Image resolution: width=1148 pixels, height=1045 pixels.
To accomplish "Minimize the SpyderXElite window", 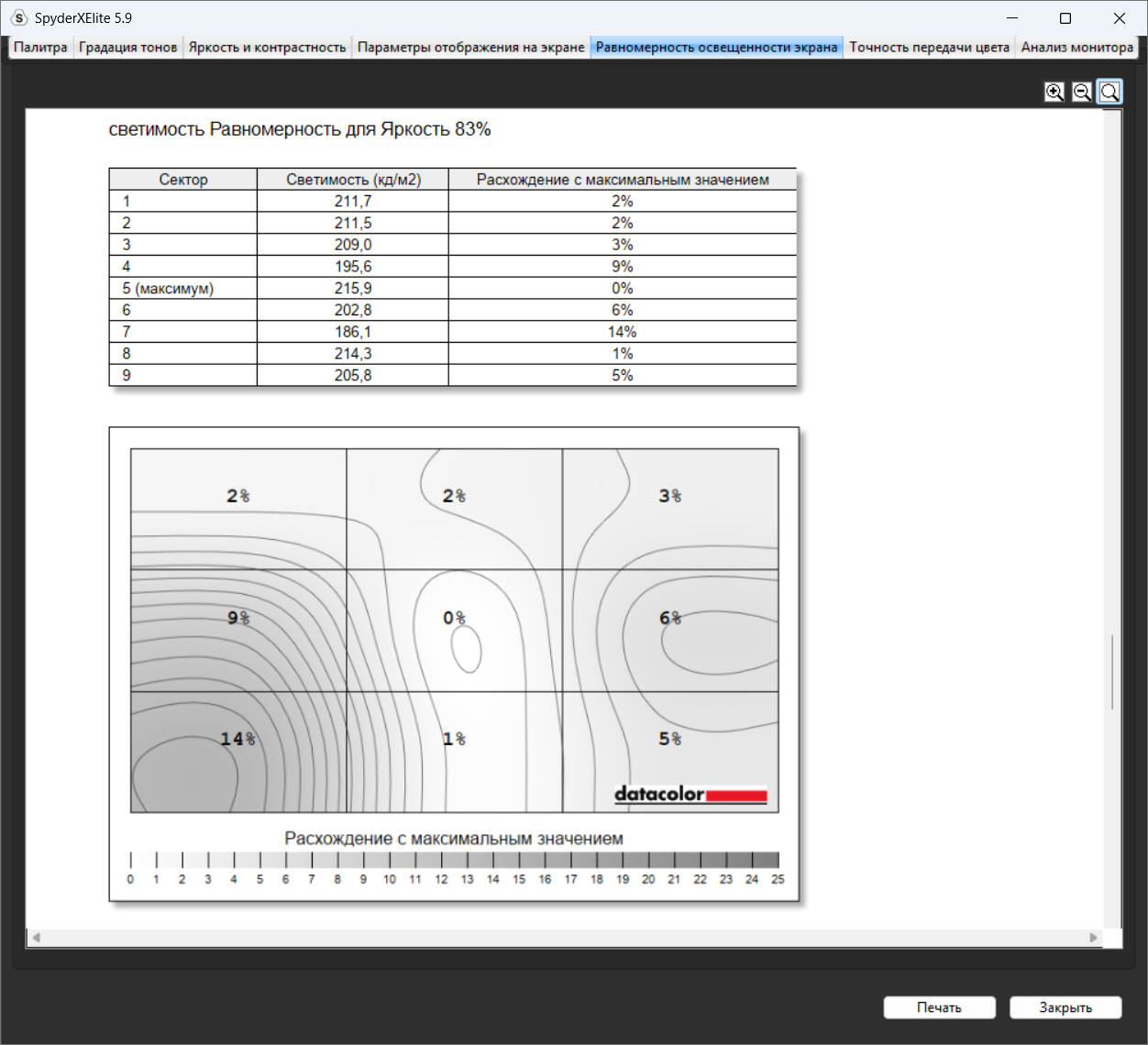I will (x=1012, y=18).
